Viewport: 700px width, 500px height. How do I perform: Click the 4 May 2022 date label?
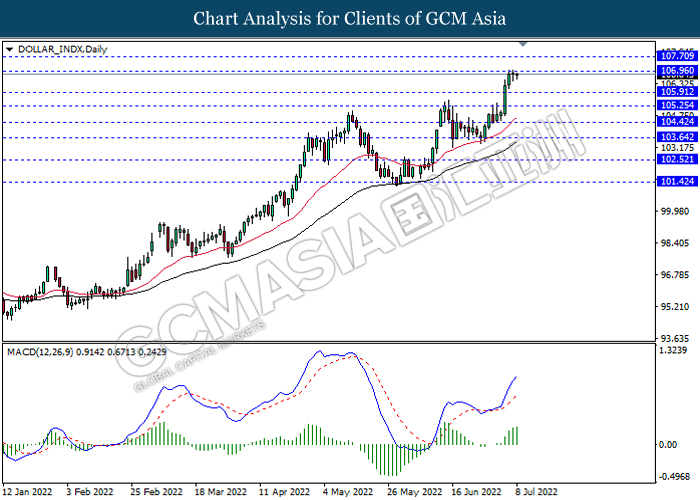point(348,492)
